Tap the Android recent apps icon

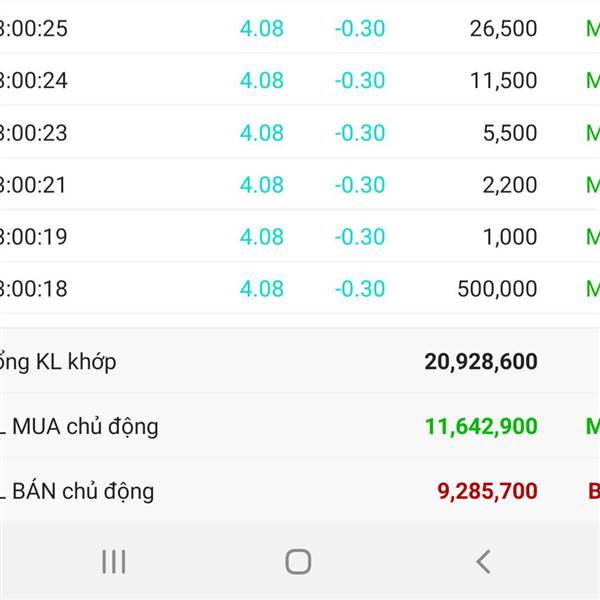[114, 561]
